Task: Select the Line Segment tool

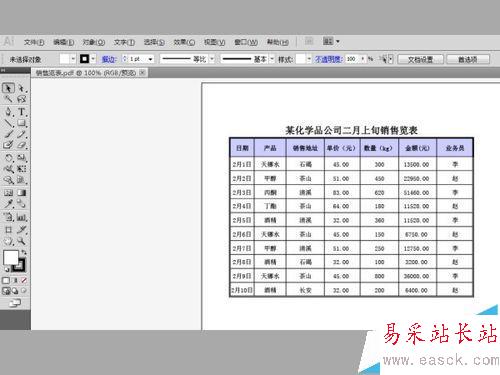Action: pyautogui.click(x=8, y=123)
